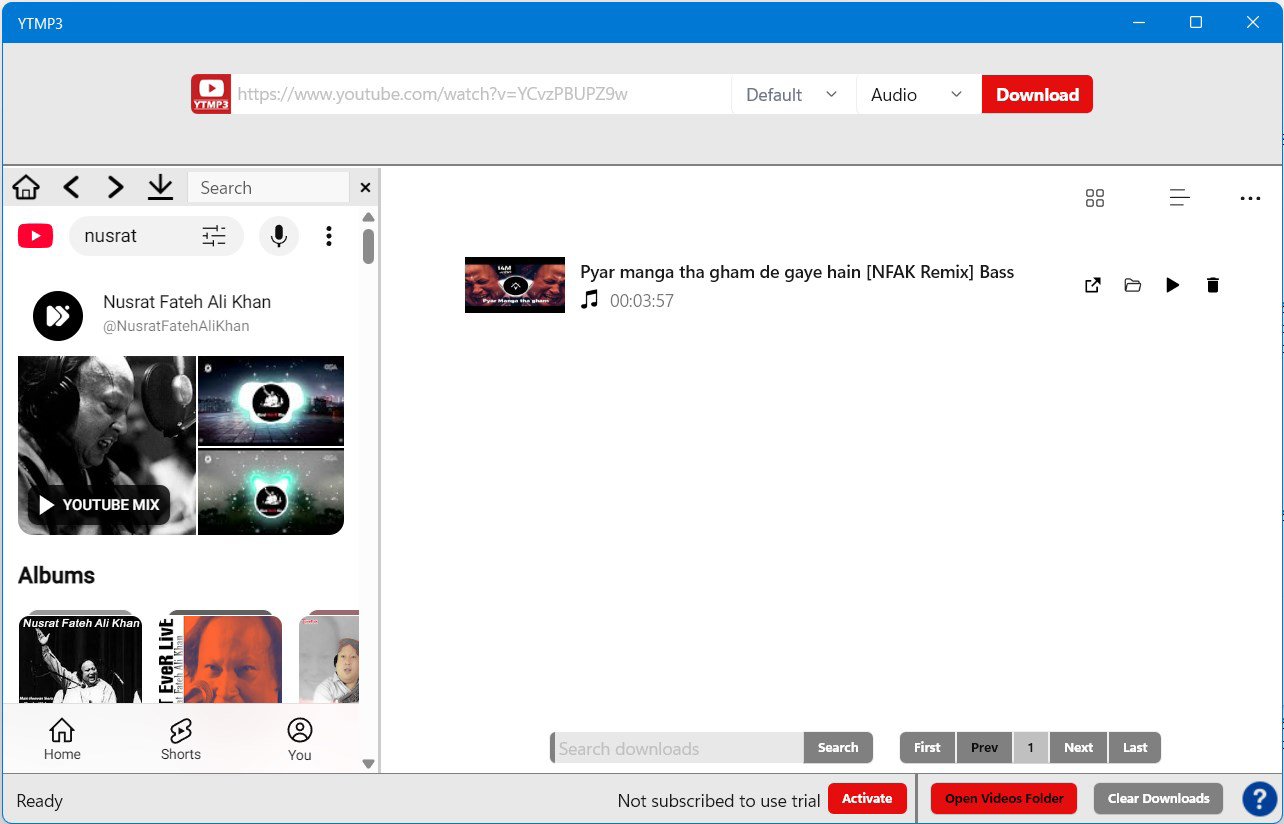Expand the Default quality dropdown
1284x824 pixels.
(x=793, y=94)
